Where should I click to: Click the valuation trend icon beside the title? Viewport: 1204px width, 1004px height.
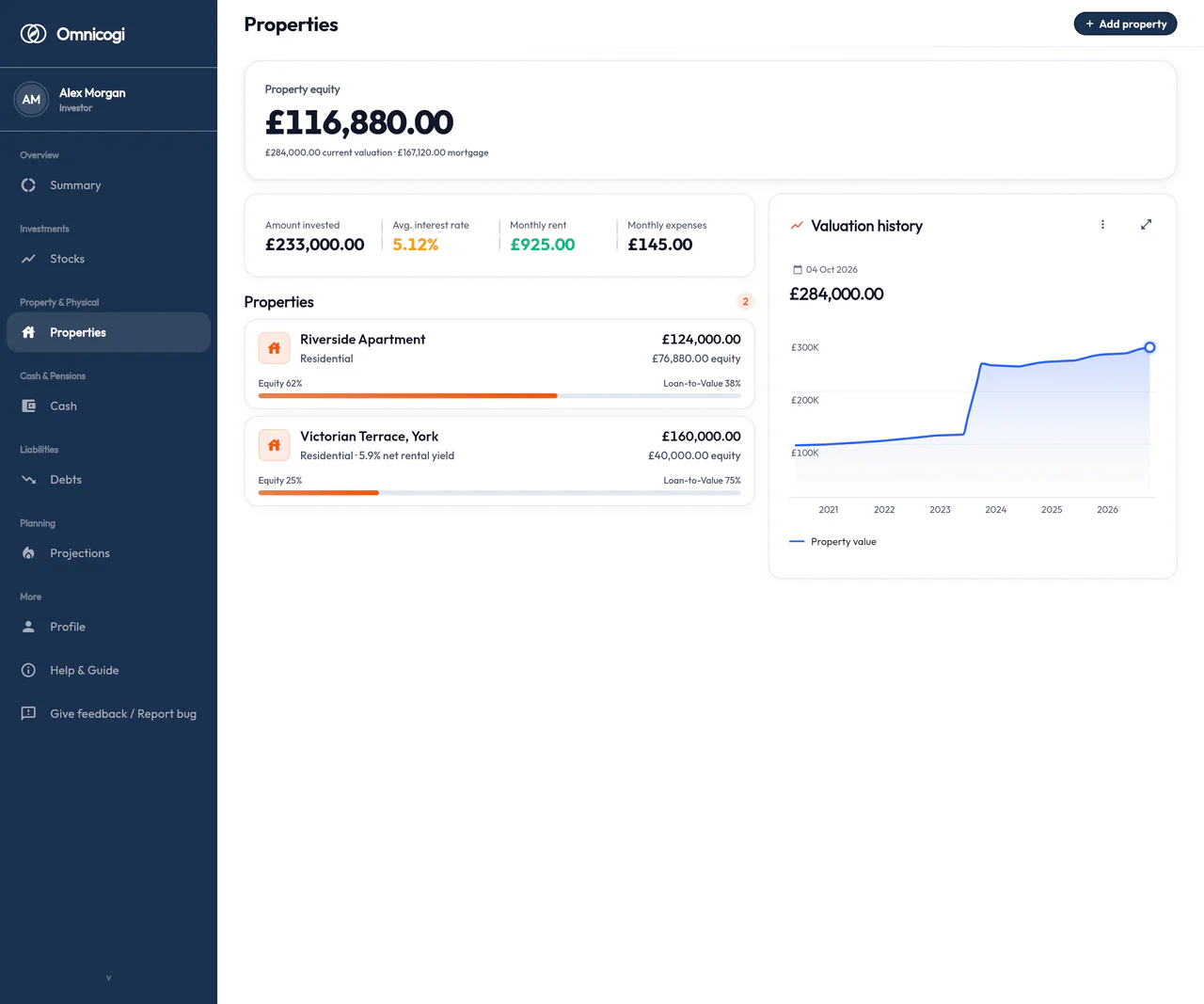pyautogui.click(x=797, y=226)
